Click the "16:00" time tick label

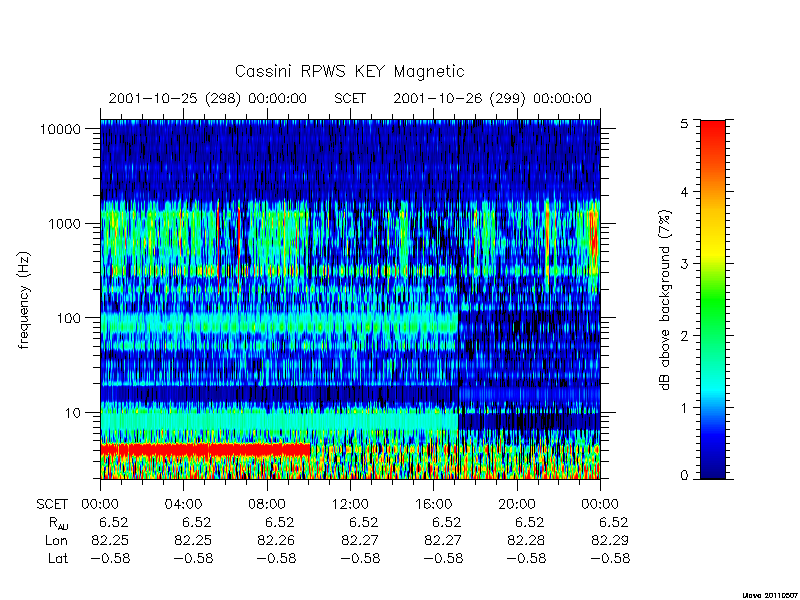[433, 505]
